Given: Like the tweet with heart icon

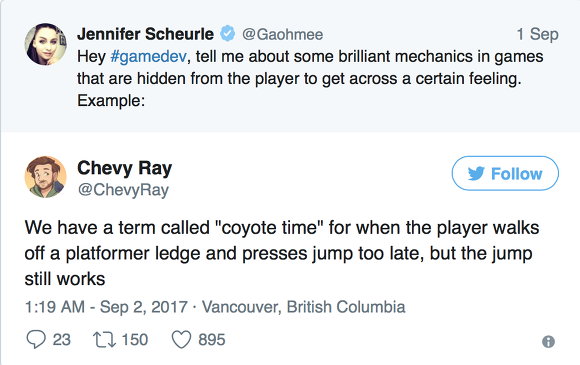Looking at the screenshot, I should 182,339.
